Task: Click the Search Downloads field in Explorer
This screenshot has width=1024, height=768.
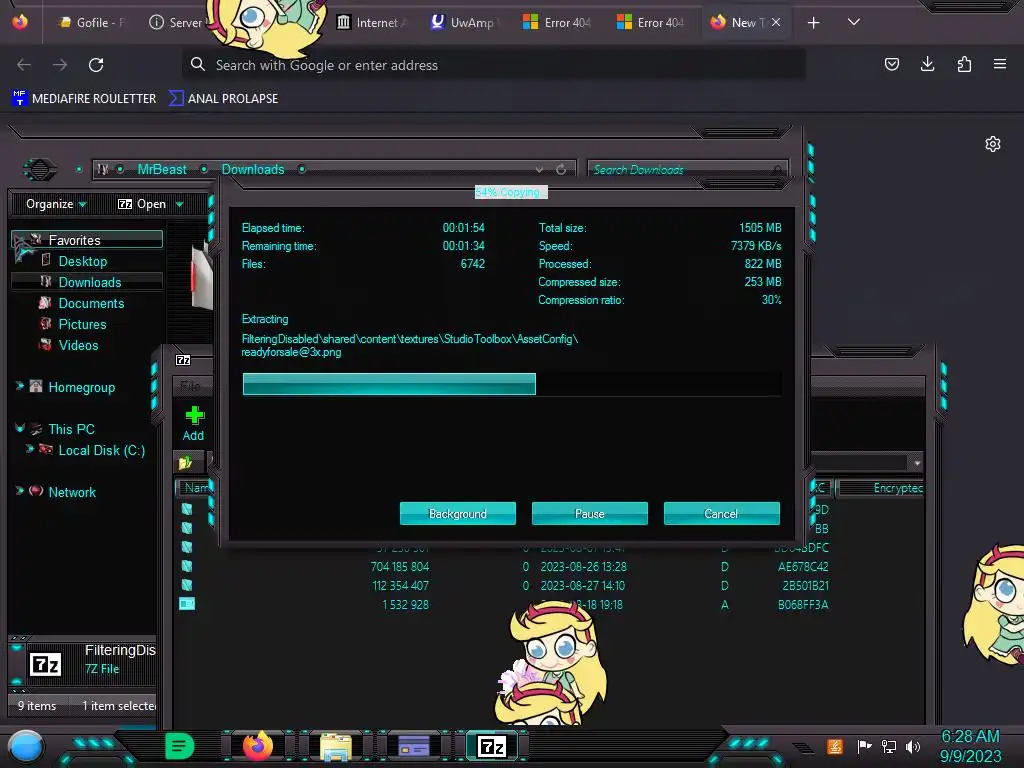Action: coord(688,170)
